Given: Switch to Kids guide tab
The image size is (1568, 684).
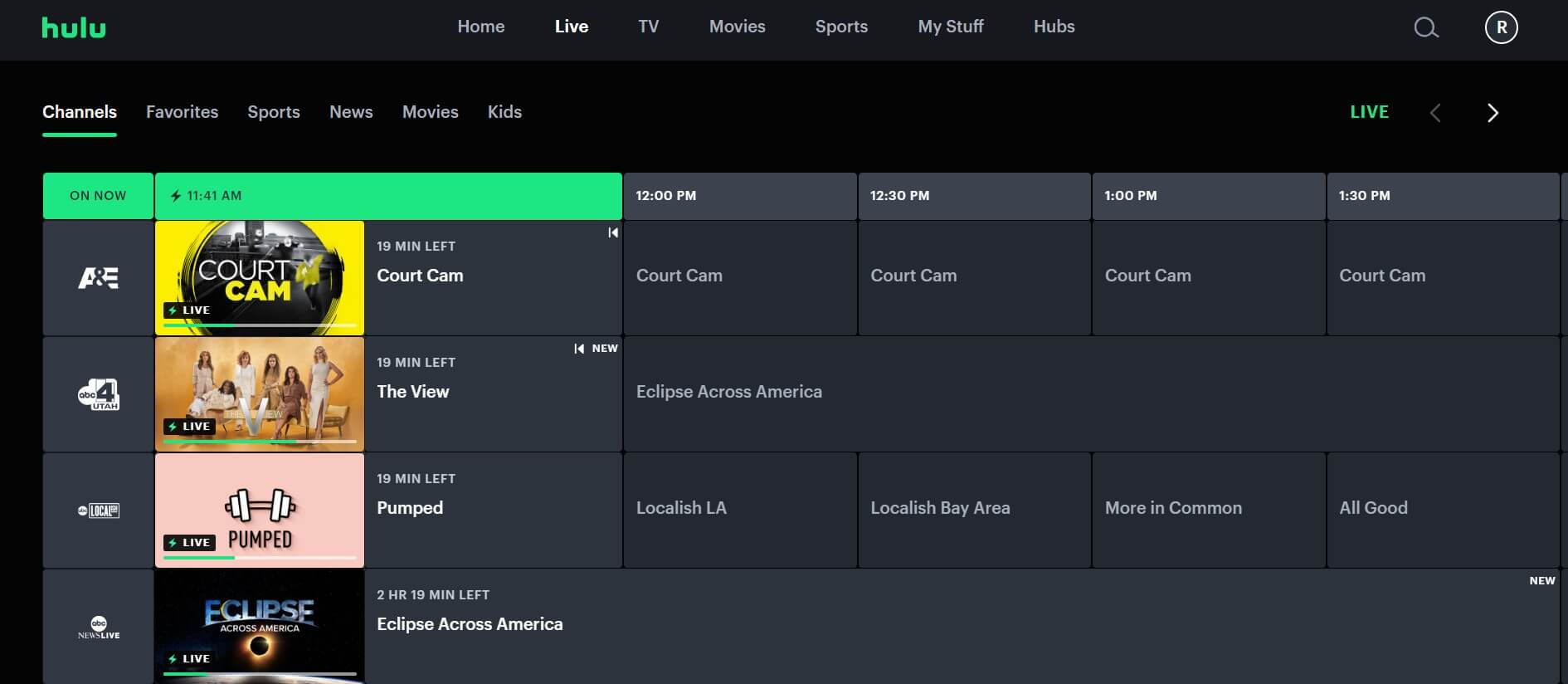Looking at the screenshot, I should pos(504,112).
